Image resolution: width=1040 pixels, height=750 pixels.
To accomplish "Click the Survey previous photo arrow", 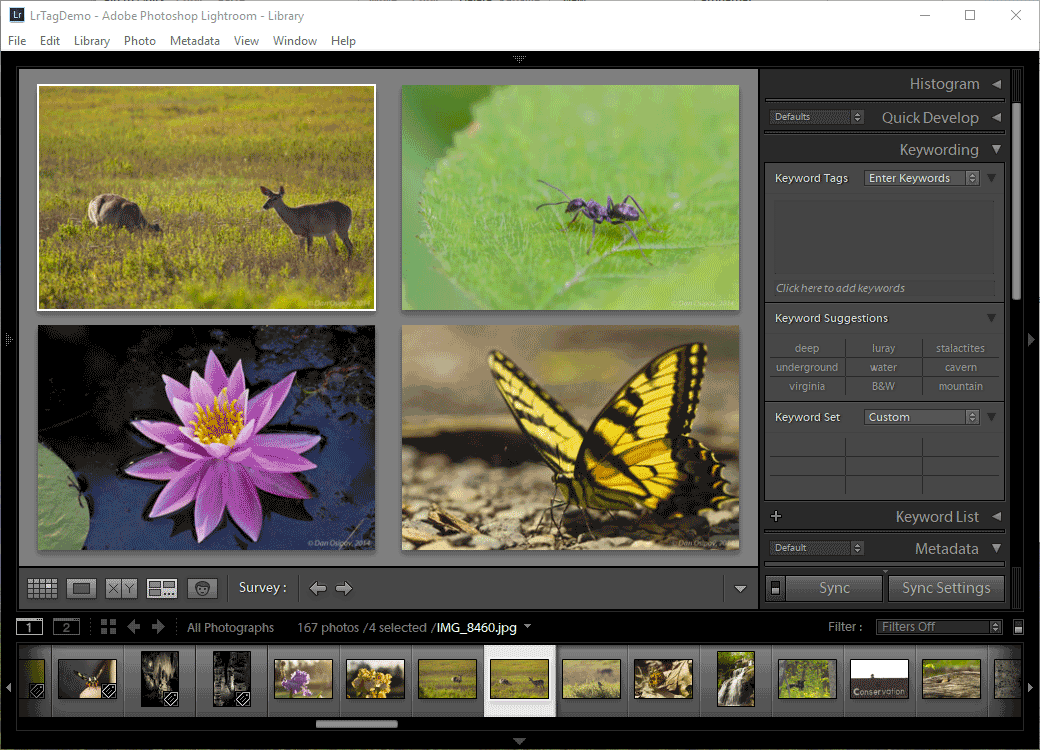I will tap(318, 589).
